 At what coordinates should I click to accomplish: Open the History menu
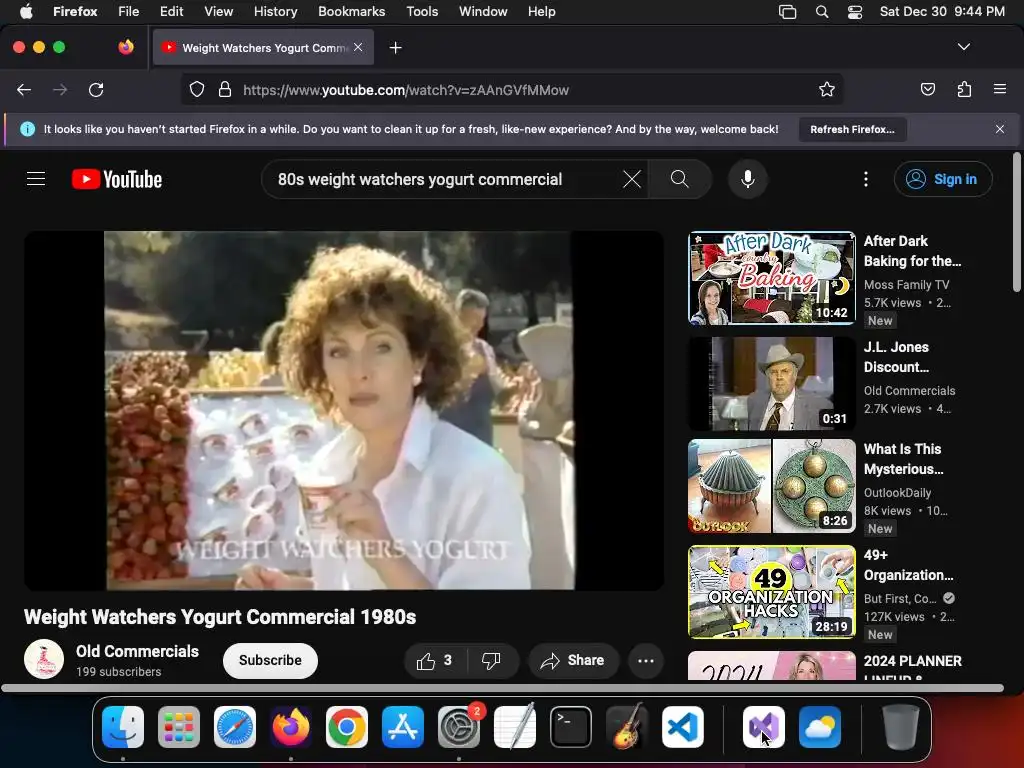[275, 12]
